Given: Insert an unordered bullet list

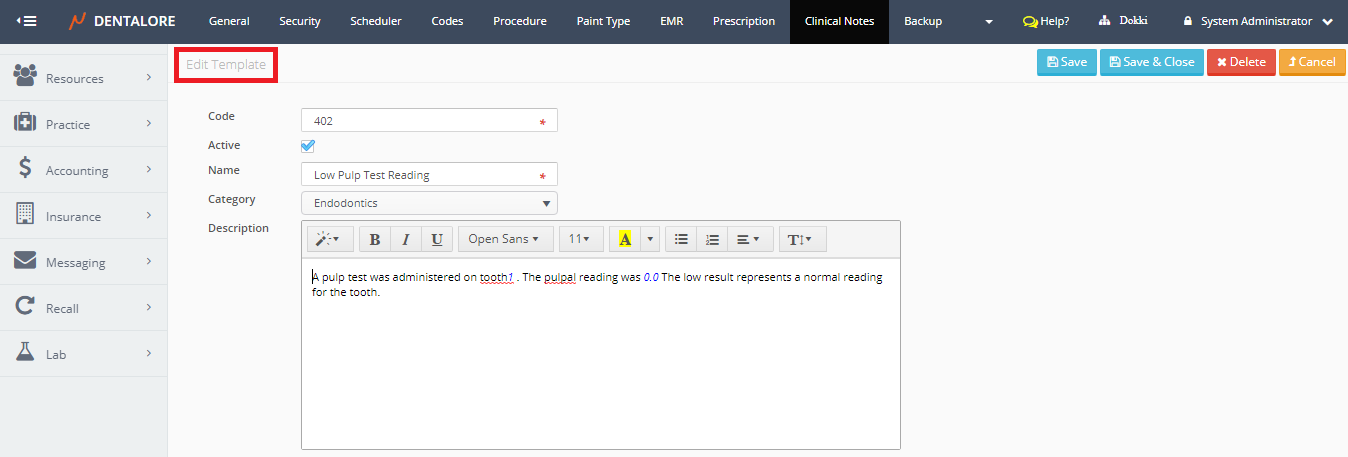Looking at the screenshot, I should [681, 239].
